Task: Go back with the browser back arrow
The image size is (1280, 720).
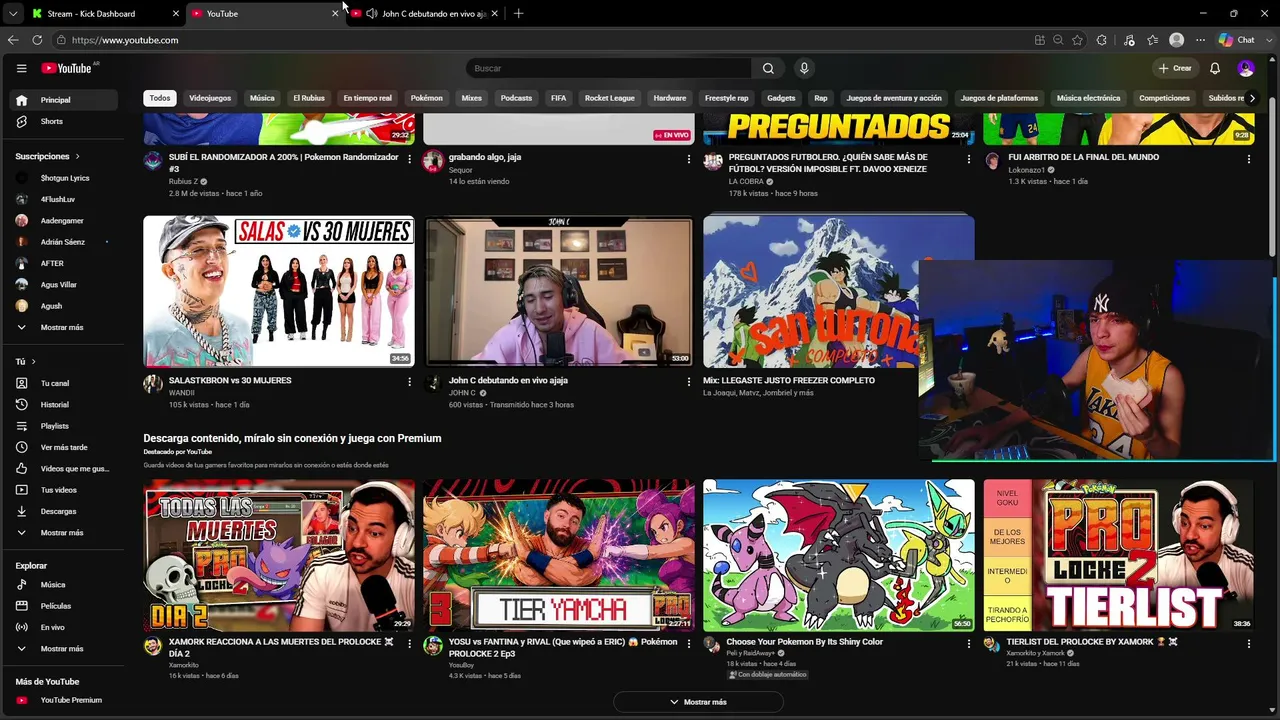Action: coord(13,40)
